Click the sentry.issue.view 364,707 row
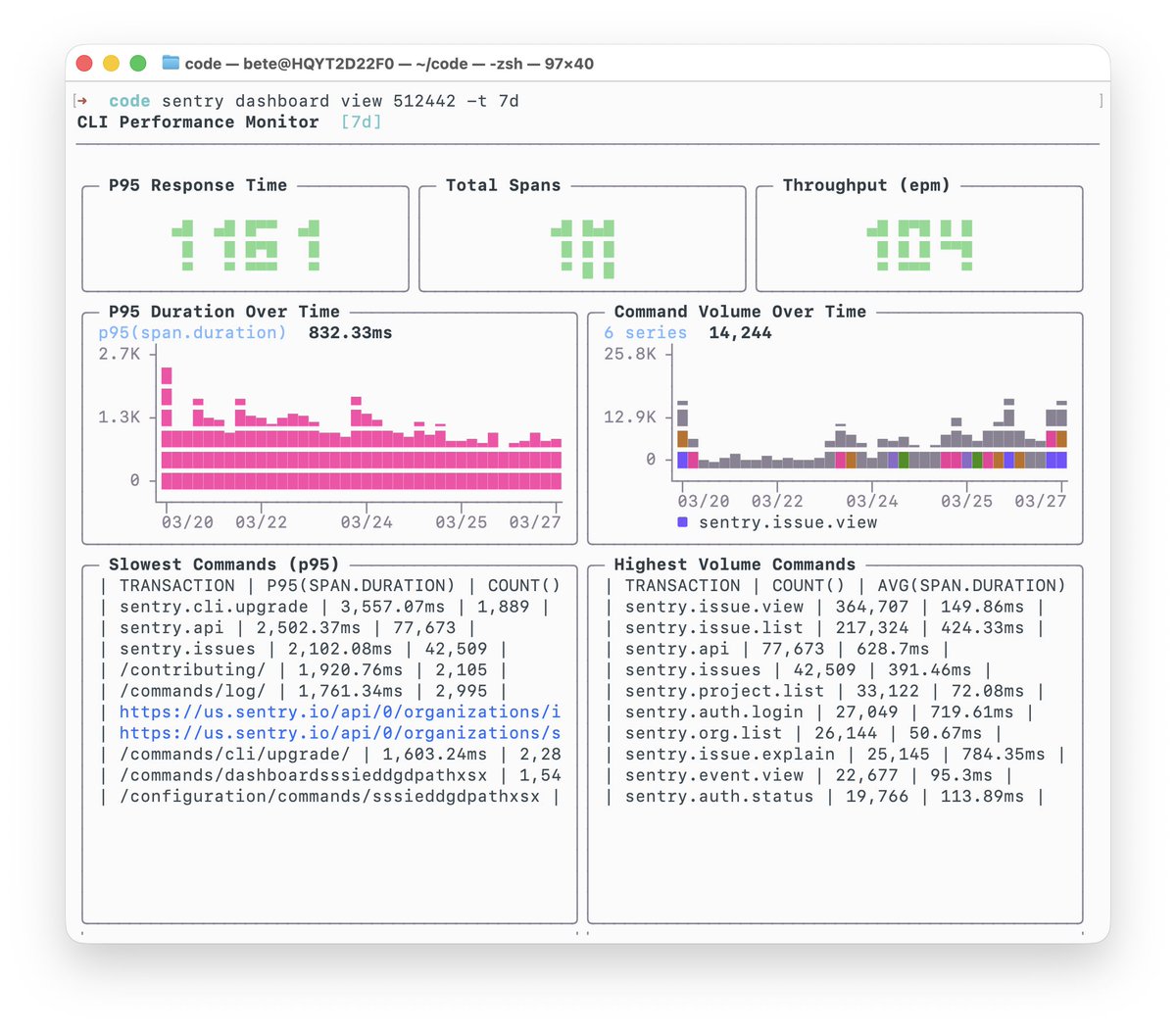1176x1030 pixels. [x=824, y=607]
